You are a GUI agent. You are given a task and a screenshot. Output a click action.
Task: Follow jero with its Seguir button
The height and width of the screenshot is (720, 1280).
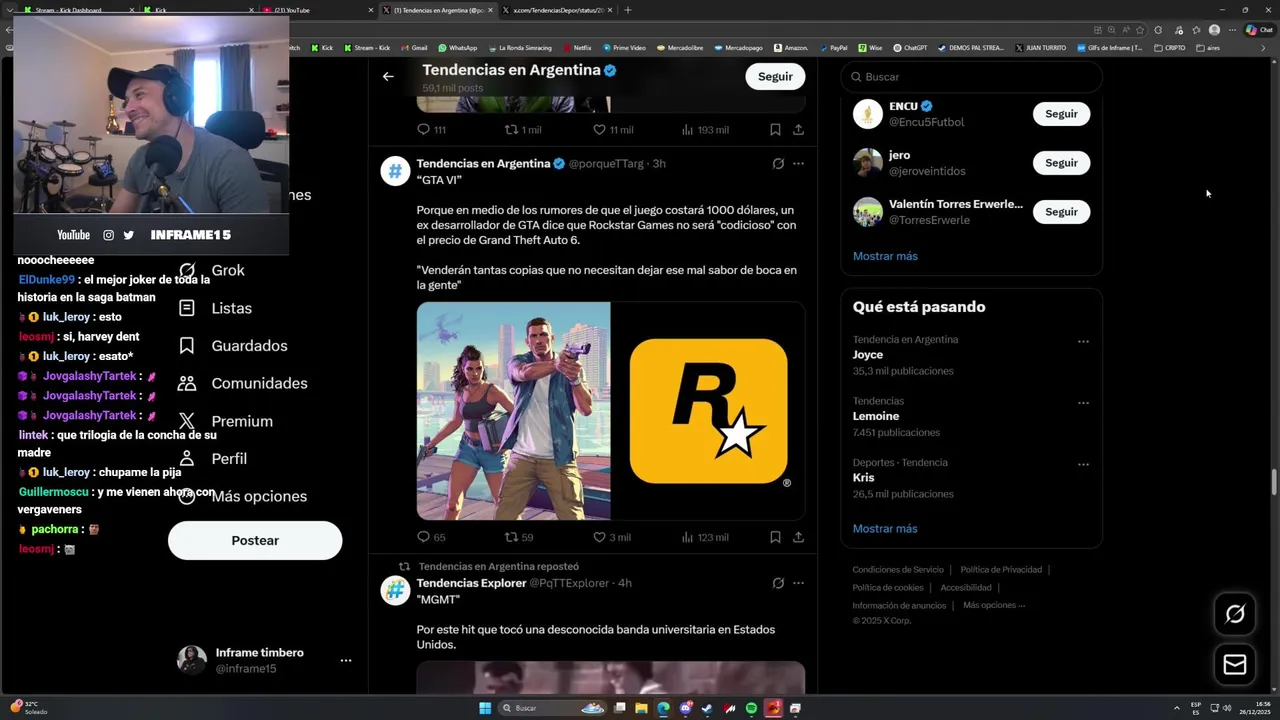coord(1061,163)
